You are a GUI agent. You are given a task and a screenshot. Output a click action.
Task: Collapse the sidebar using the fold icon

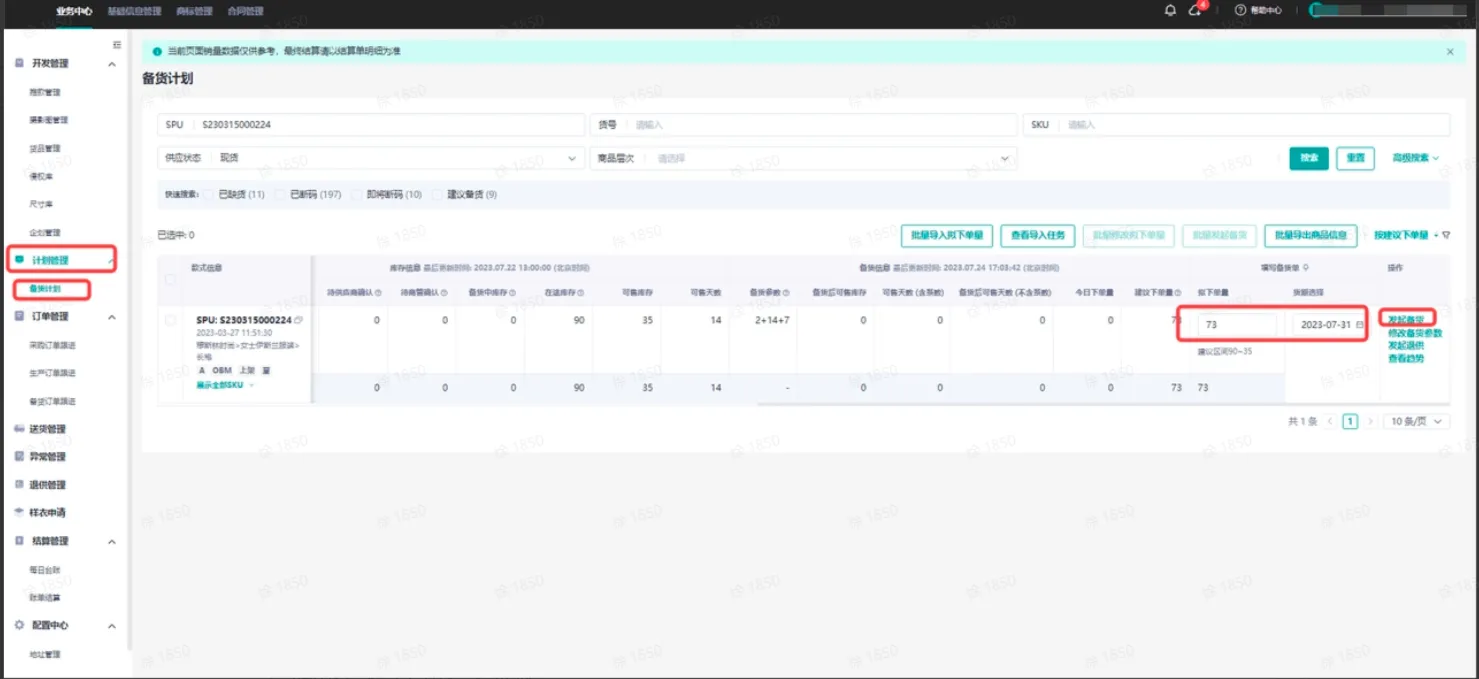(117, 45)
